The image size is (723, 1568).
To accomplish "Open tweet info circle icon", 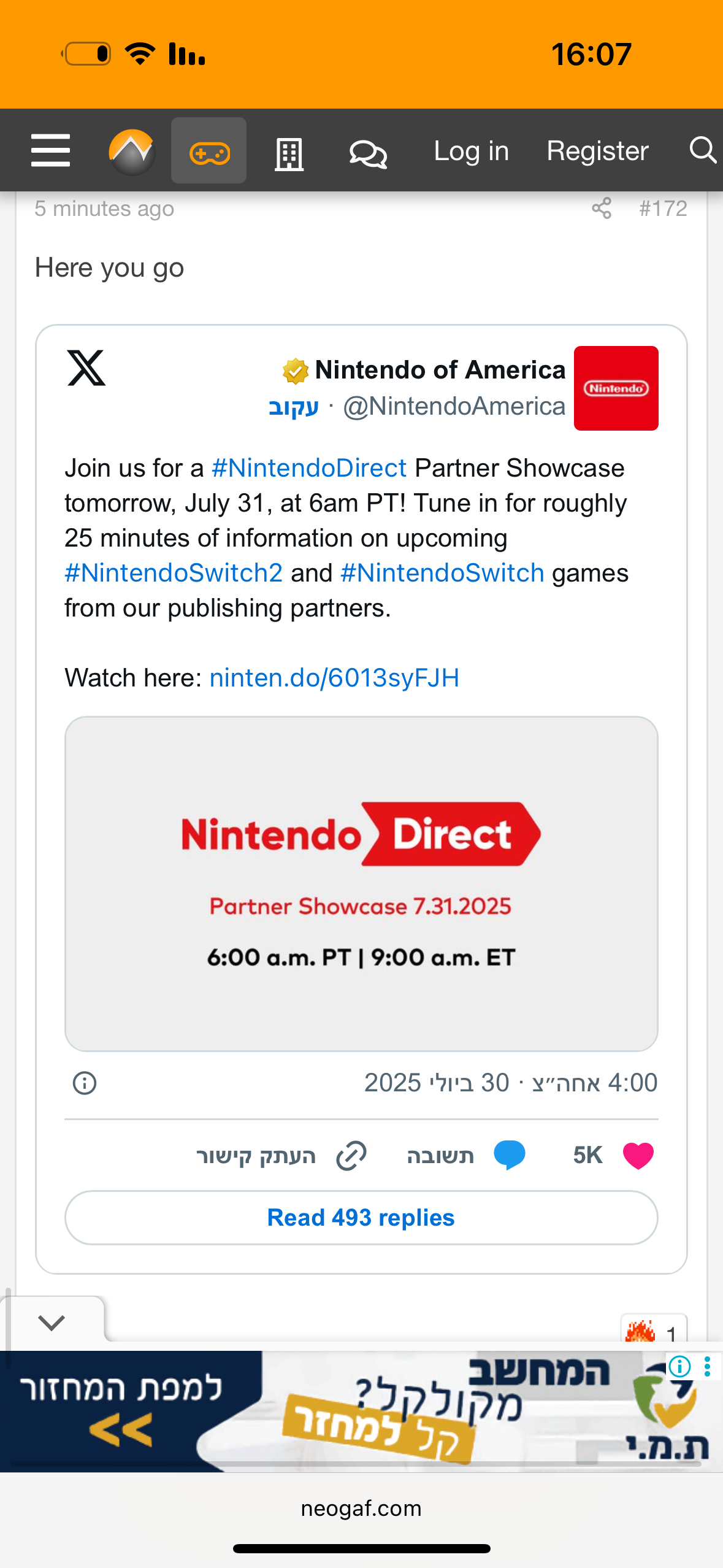I will 85,1083.
